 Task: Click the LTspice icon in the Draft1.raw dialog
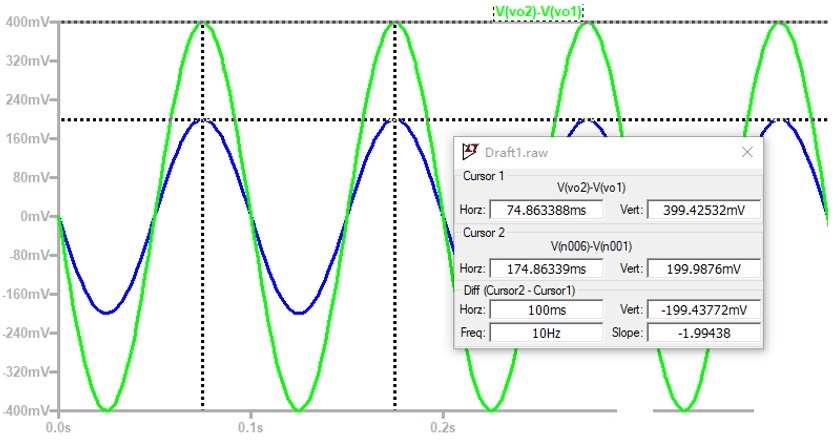[470, 152]
